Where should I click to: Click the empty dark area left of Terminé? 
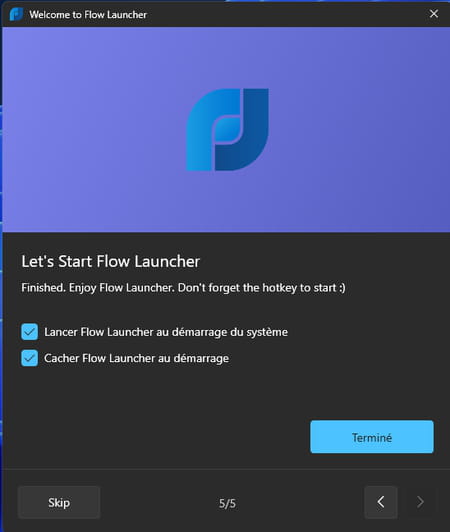(x=156, y=437)
